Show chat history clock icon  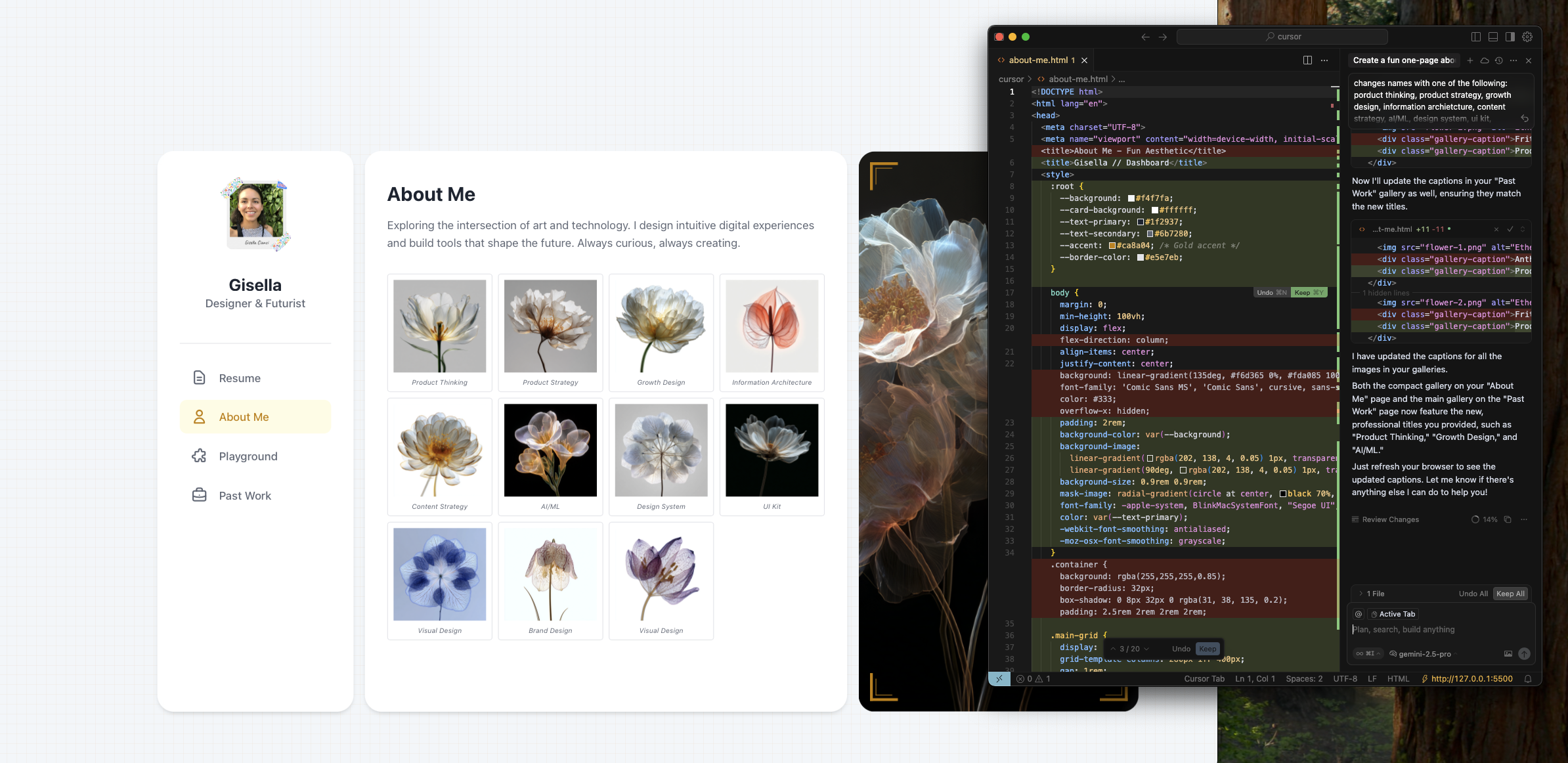click(1499, 60)
